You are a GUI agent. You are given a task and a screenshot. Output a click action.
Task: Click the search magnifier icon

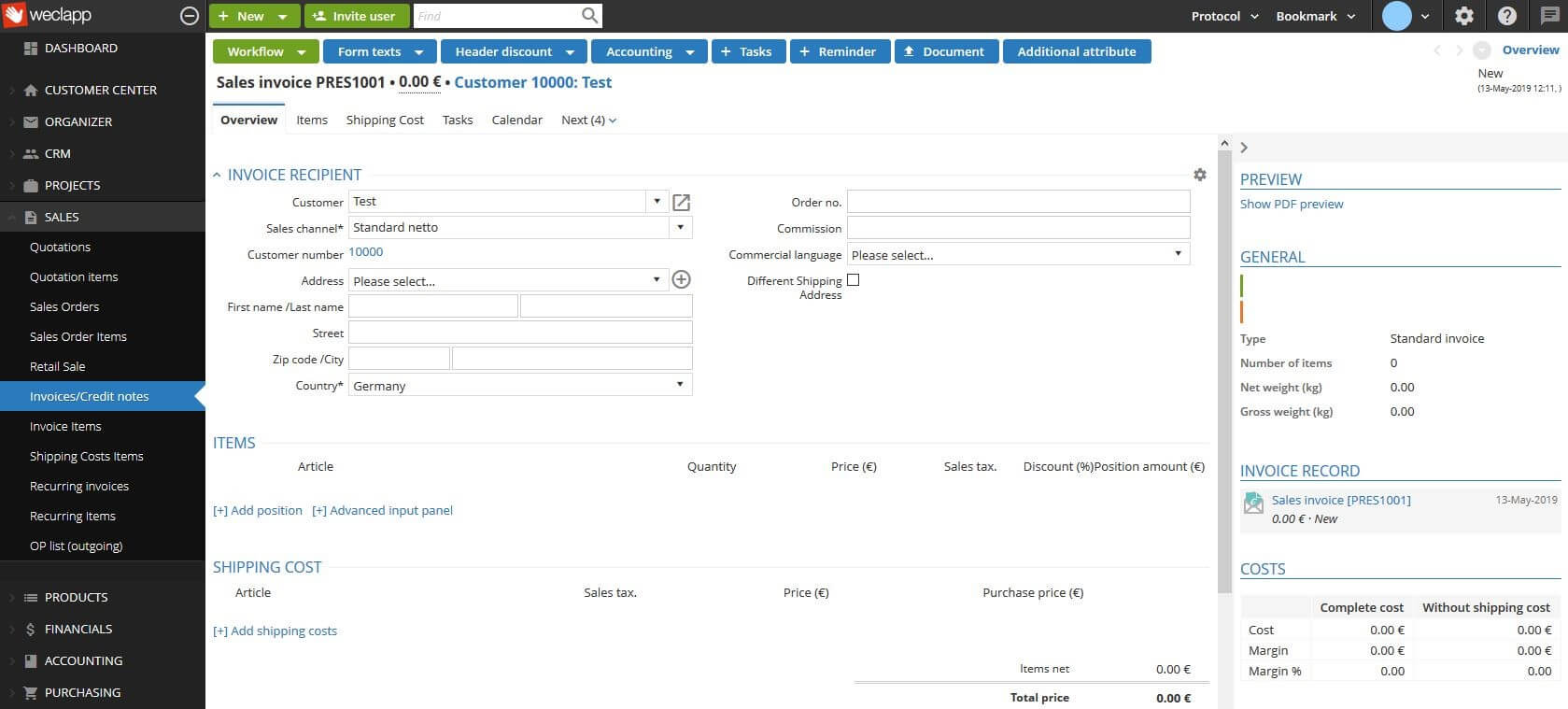click(x=589, y=16)
